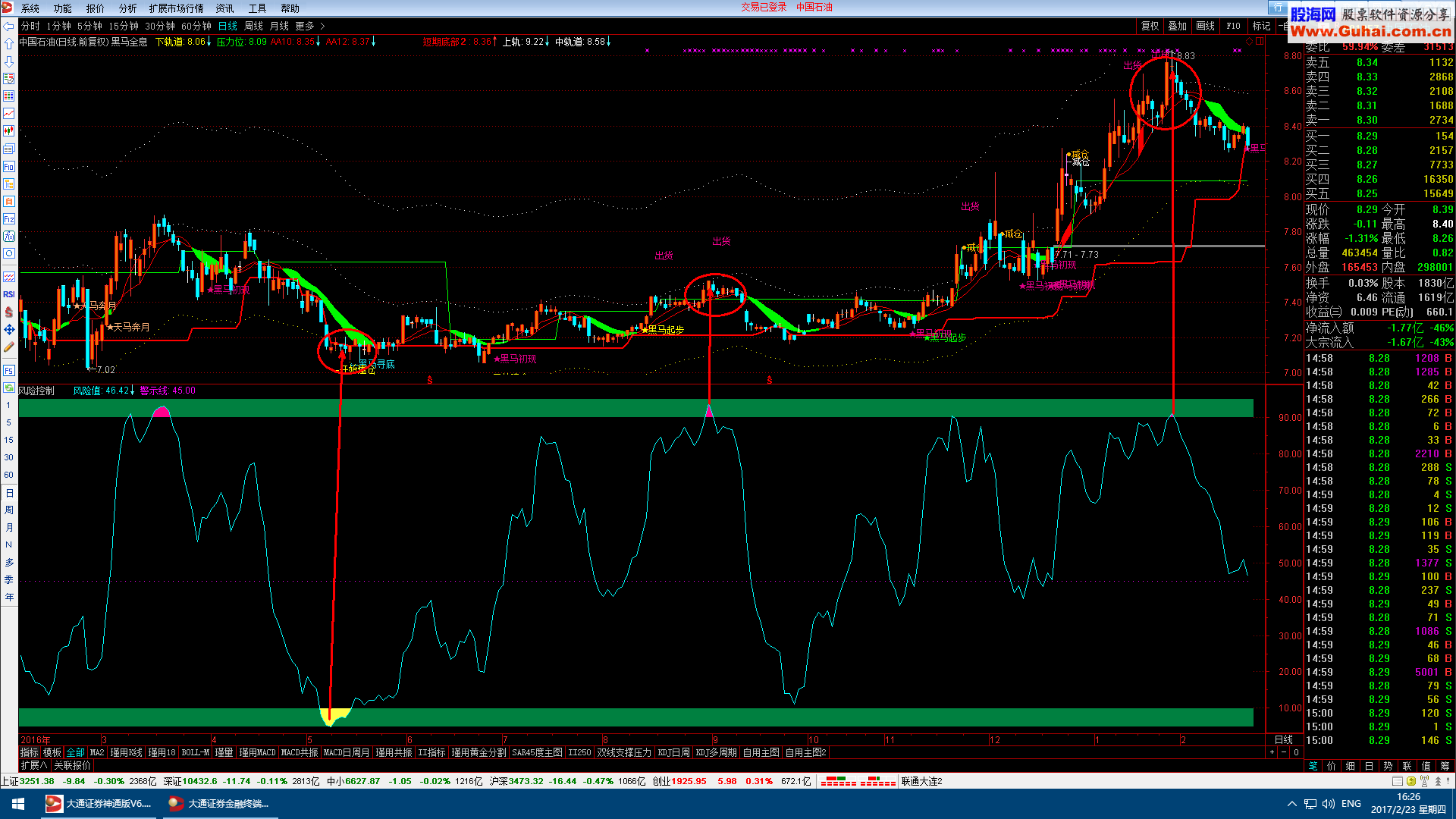This screenshot has height=819, width=1456.
Task: Click the volume speaker tray icon
Action: tap(1328, 804)
